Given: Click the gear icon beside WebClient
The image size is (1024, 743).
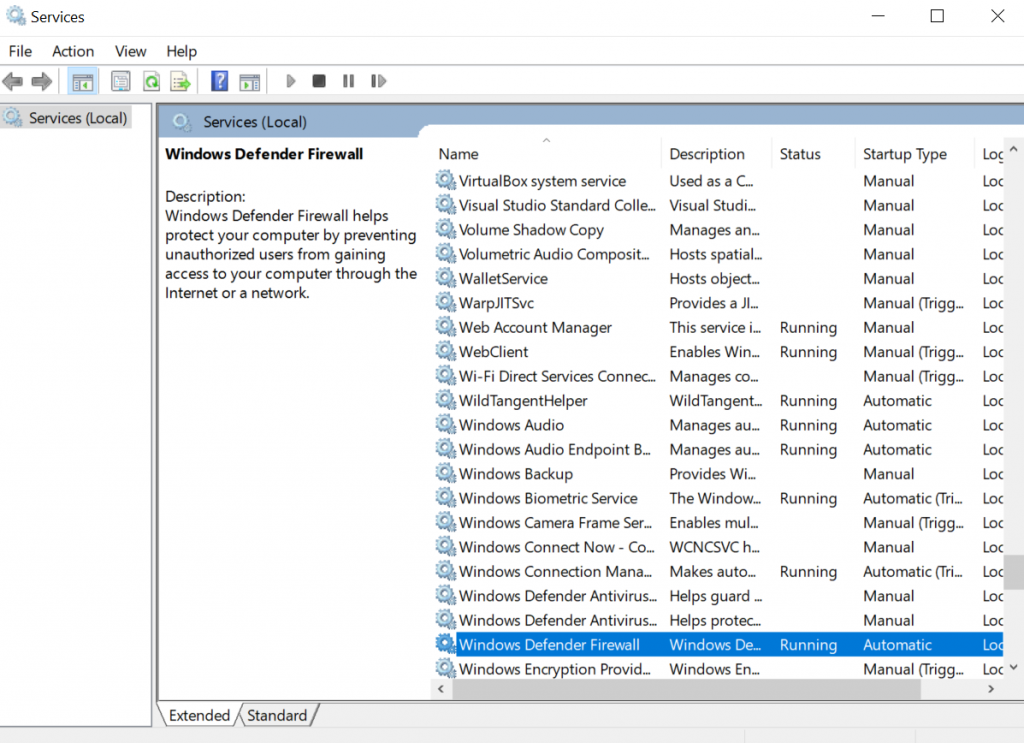Looking at the screenshot, I should click(x=445, y=351).
